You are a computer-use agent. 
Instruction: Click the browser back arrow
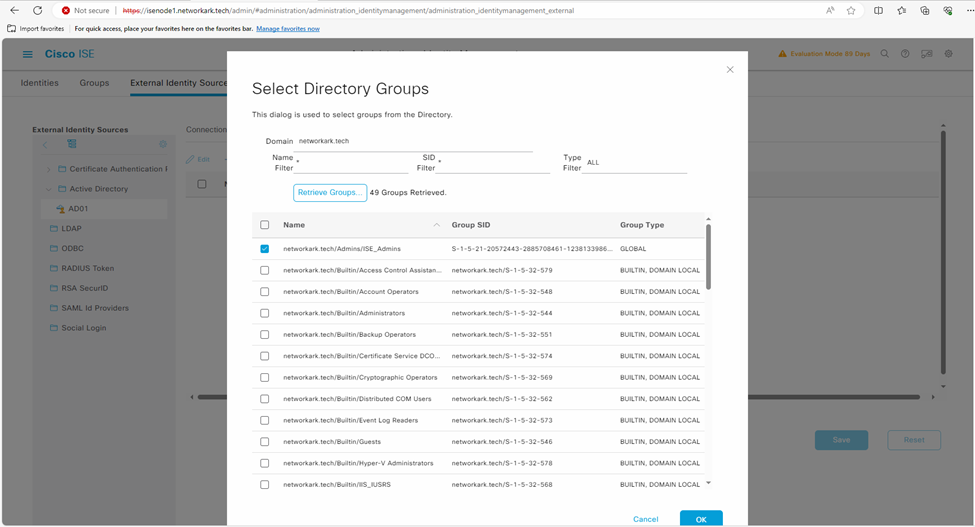click(x=14, y=11)
